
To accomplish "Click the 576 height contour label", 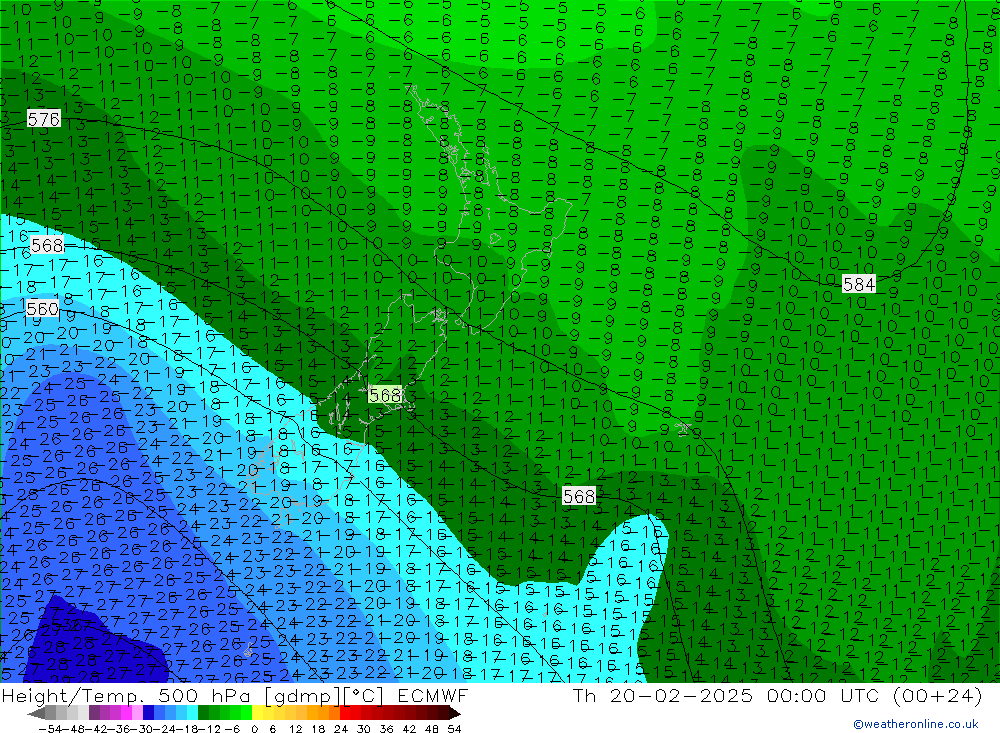I will click(x=44, y=119).
